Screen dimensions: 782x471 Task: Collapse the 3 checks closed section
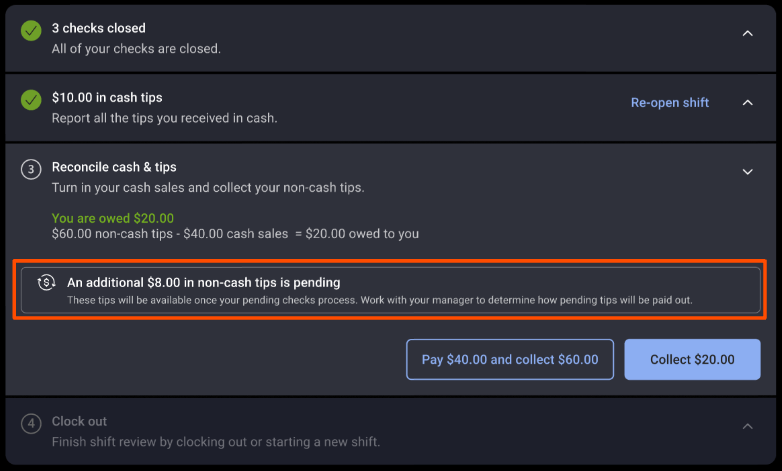coord(747,33)
